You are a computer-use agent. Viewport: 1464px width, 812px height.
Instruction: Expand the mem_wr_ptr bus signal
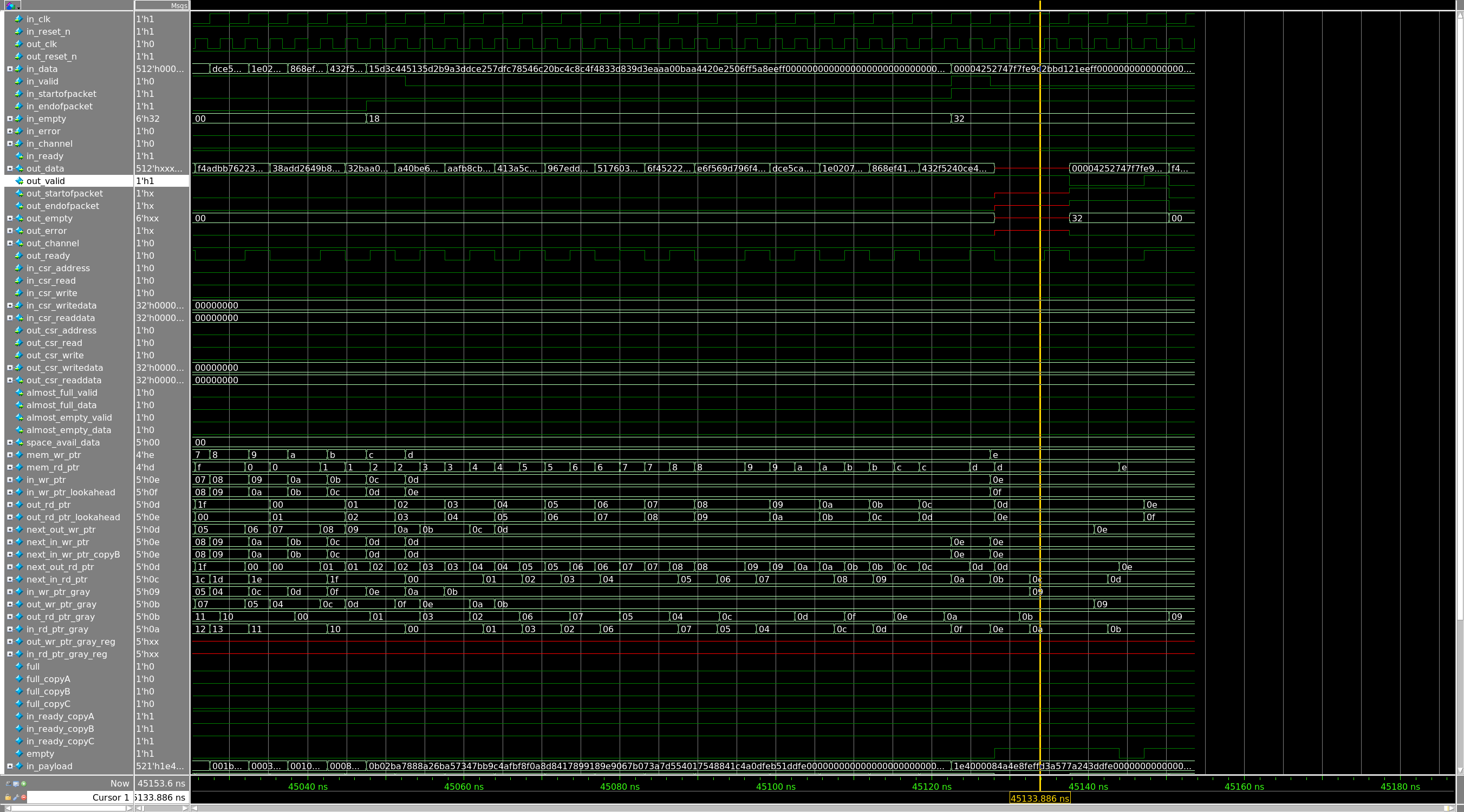[10, 455]
